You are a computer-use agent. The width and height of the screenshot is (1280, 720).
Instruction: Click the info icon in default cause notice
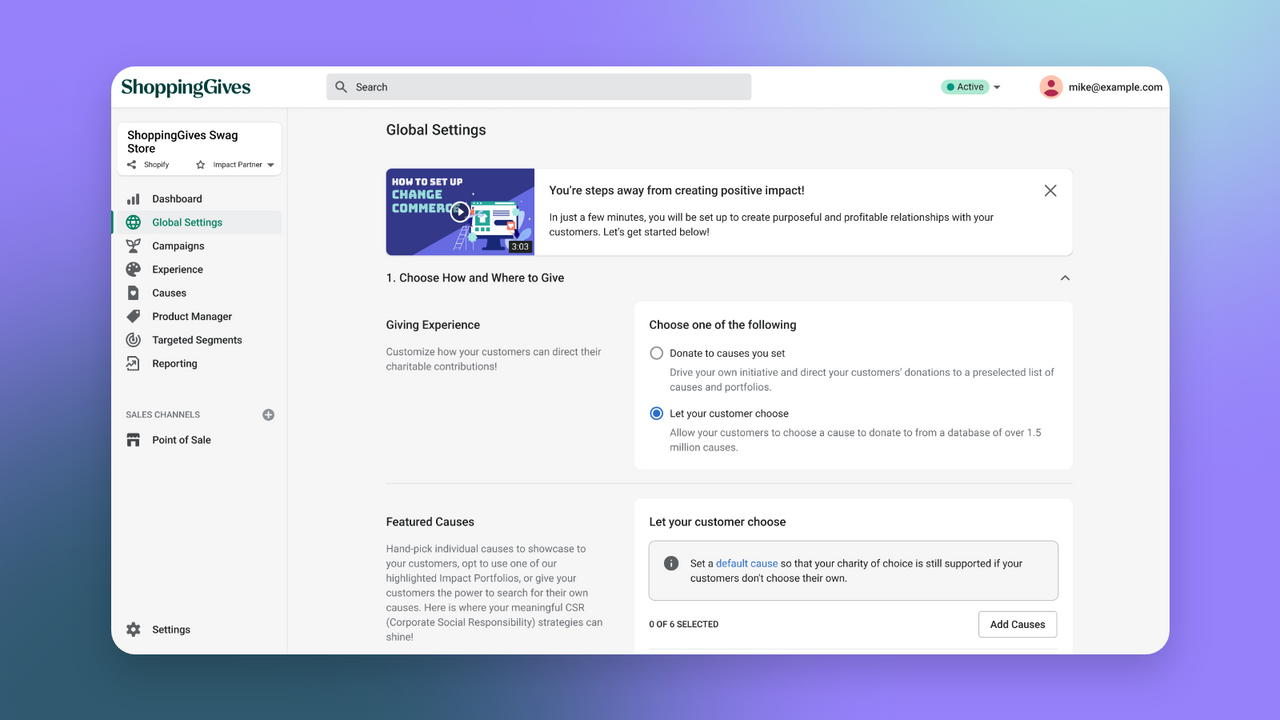671,564
